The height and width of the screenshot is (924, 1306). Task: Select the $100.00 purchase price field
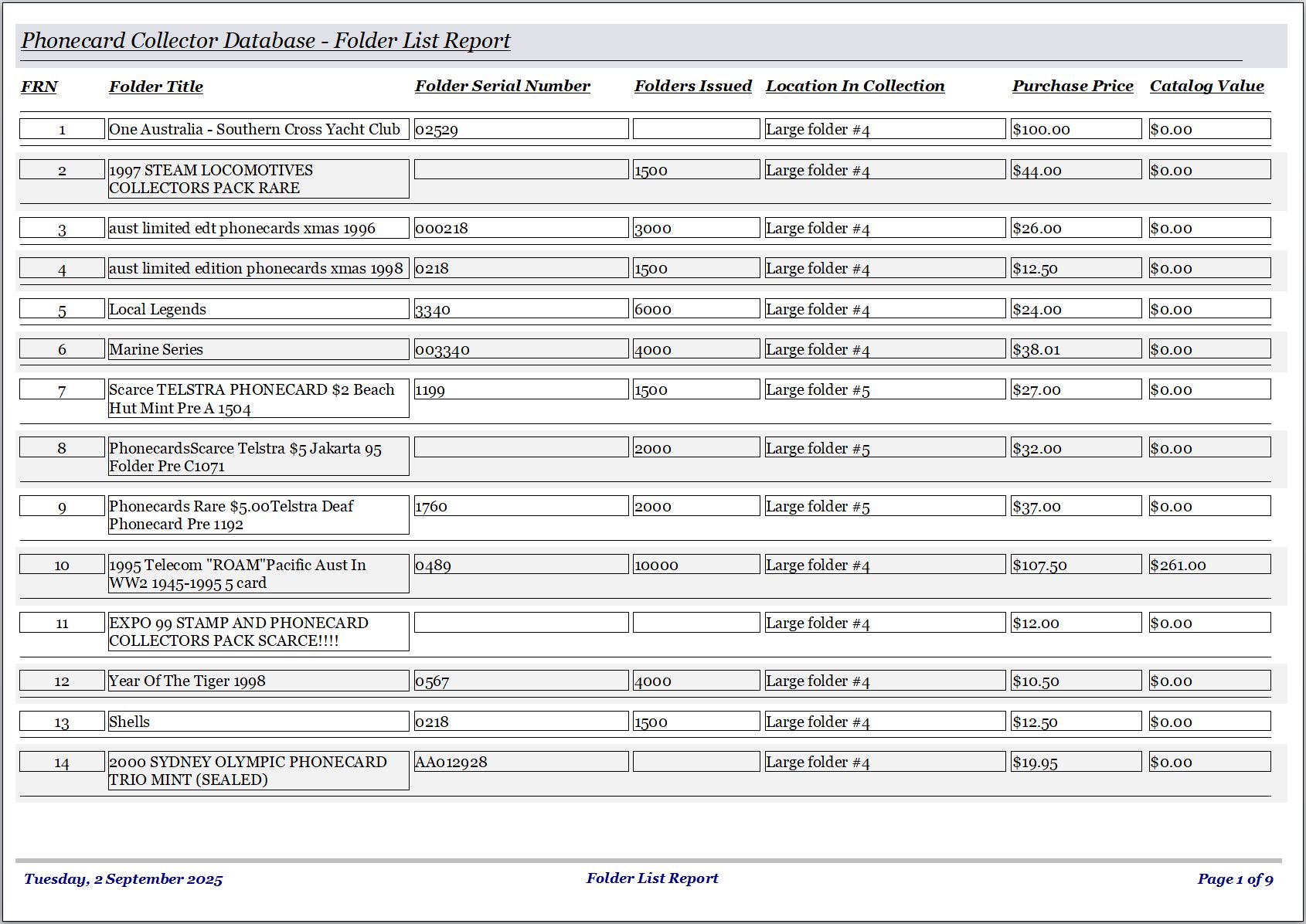[x=1076, y=129]
